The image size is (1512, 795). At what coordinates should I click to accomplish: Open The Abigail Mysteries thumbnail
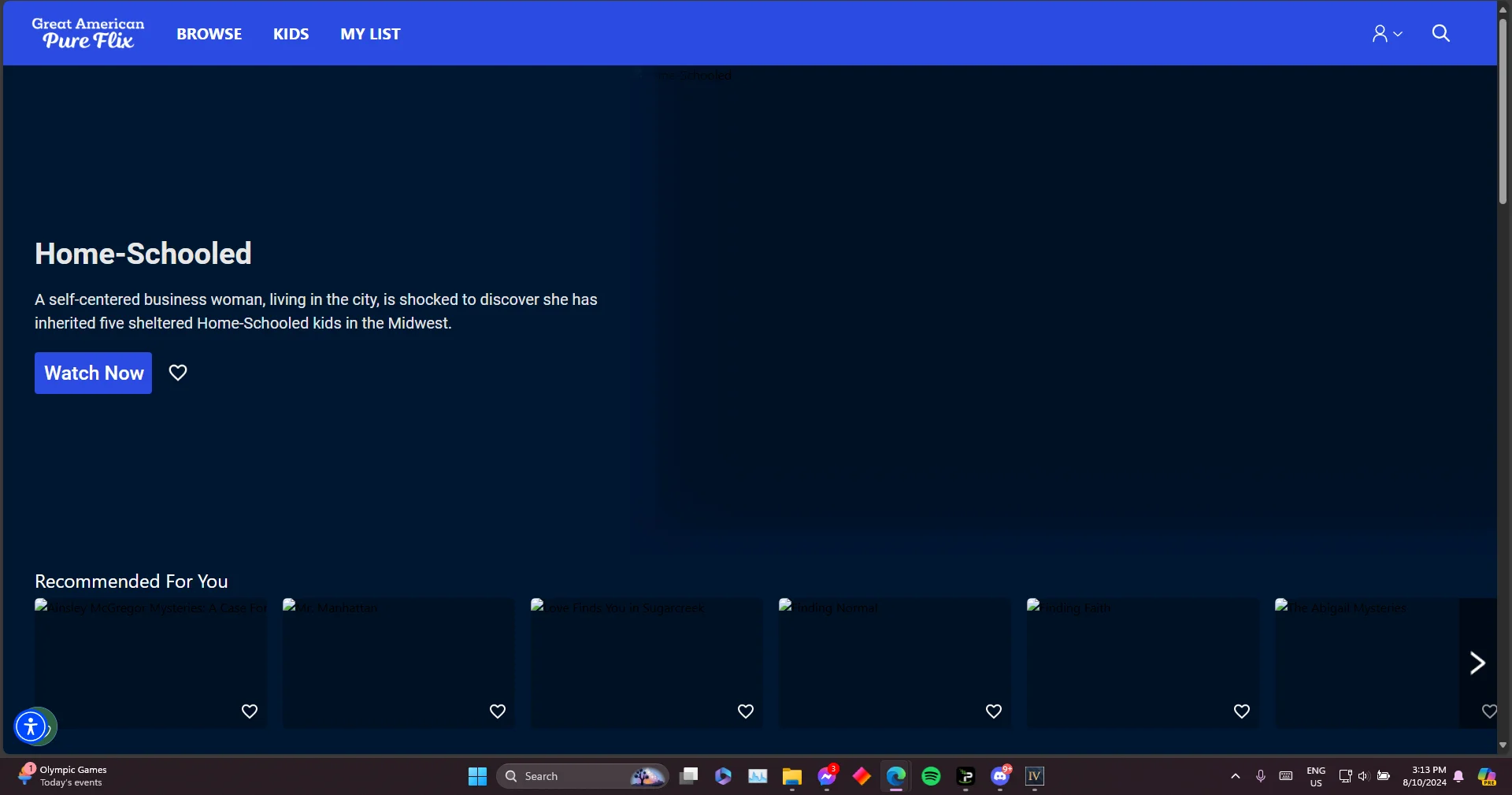pyautogui.click(x=1366, y=663)
